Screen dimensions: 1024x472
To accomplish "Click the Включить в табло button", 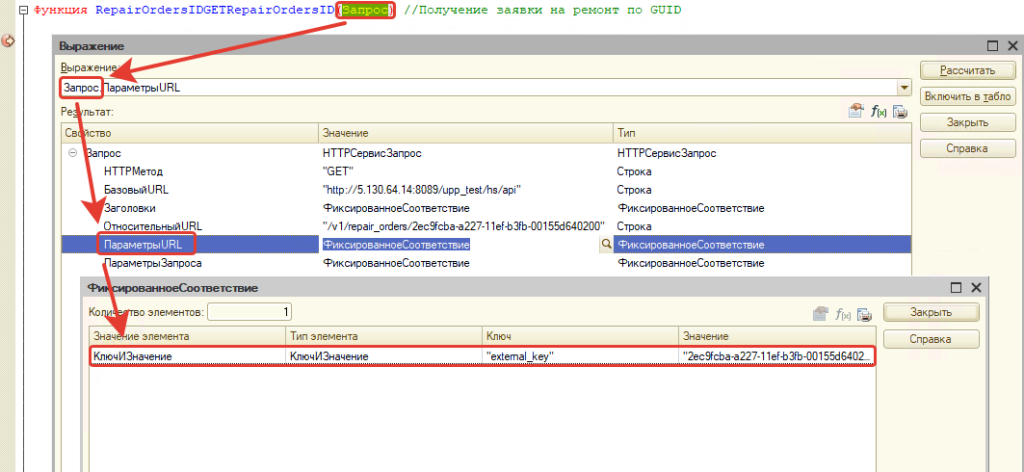I will [968, 97].
